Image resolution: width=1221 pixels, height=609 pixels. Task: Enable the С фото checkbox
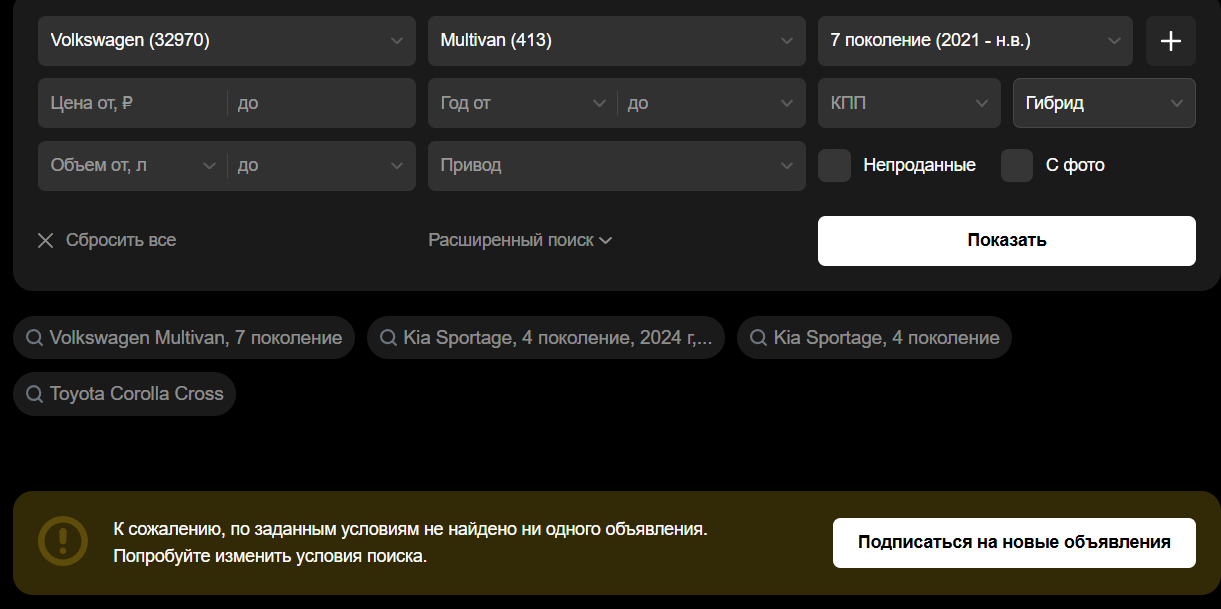click(x=1017, y=165)
